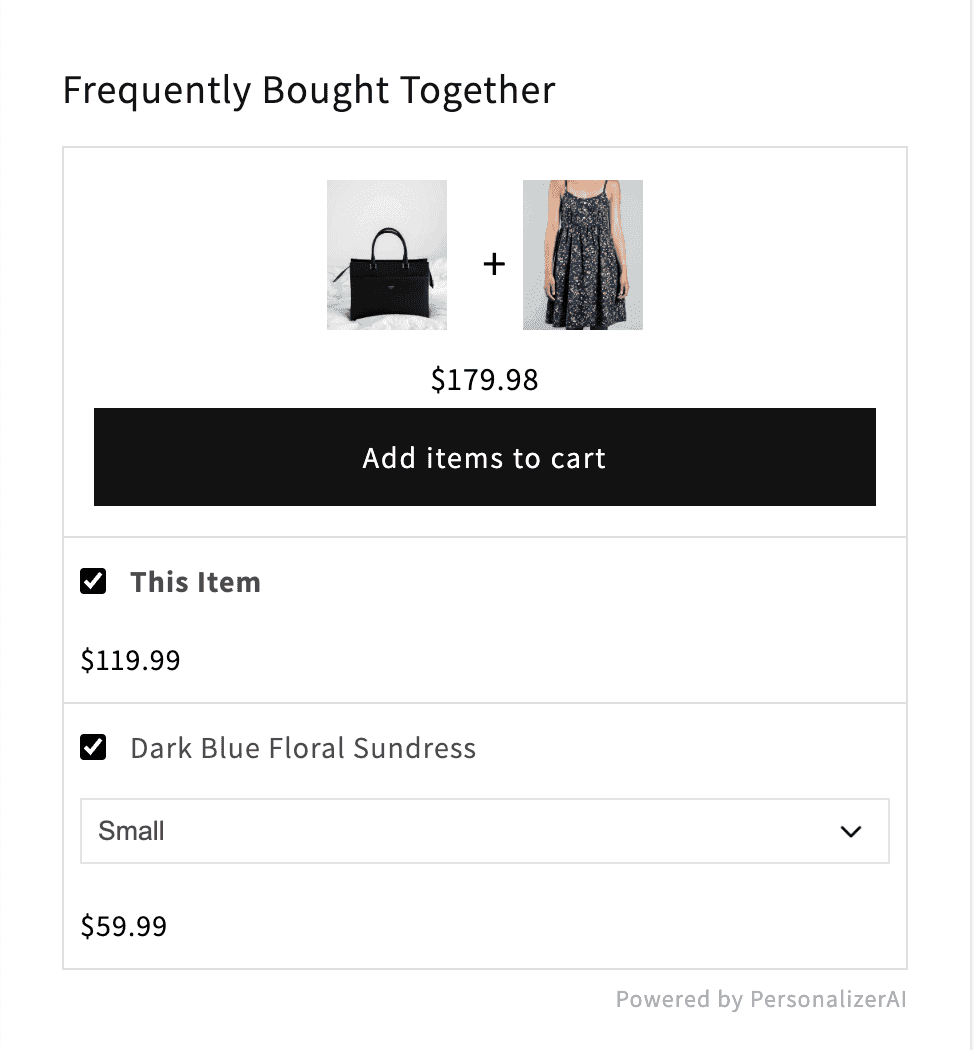This screenshot has width=974, height=1050.
Task: Click the Powered by PersonalizerAI link
Action: 762,999
